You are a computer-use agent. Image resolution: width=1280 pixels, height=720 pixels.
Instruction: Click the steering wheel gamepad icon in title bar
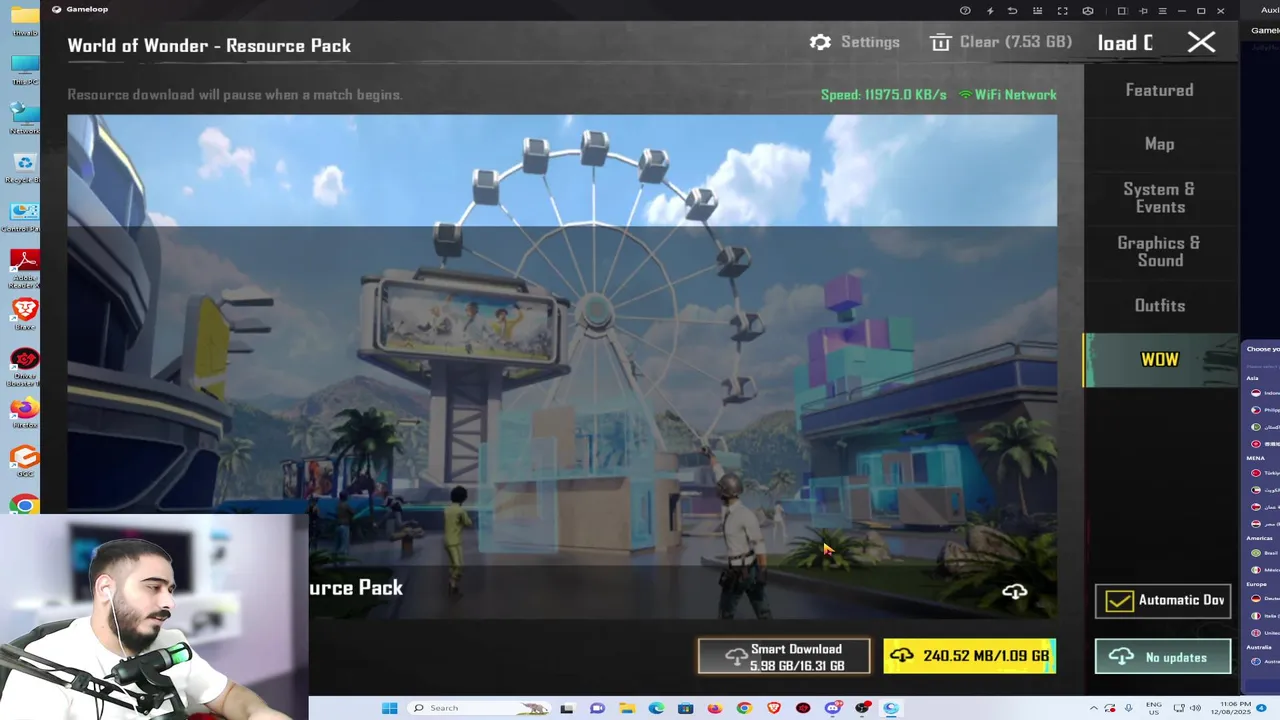[1088, 11]
